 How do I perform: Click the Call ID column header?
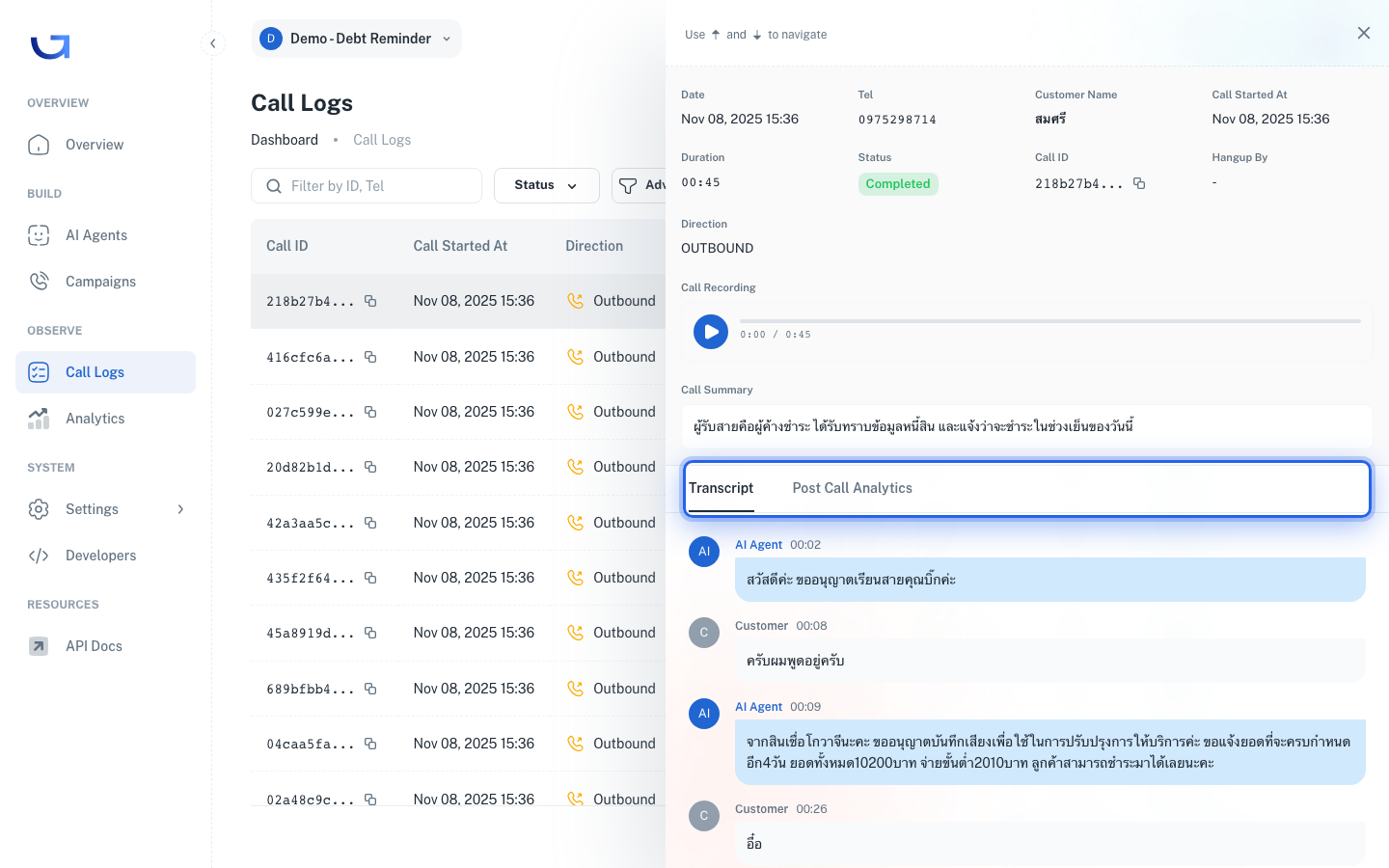[287, 246]
